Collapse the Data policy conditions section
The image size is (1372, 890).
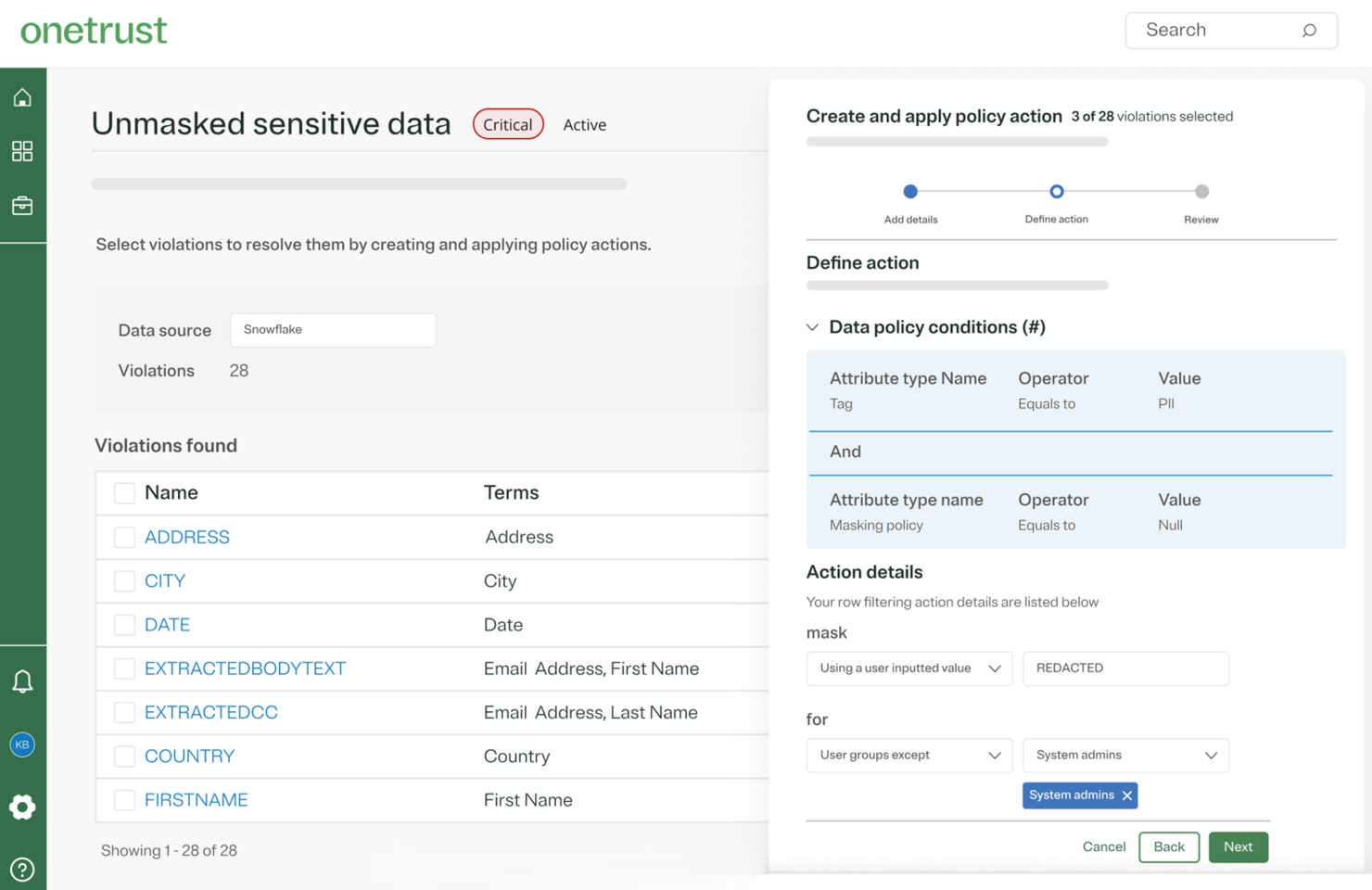(812, 327)
